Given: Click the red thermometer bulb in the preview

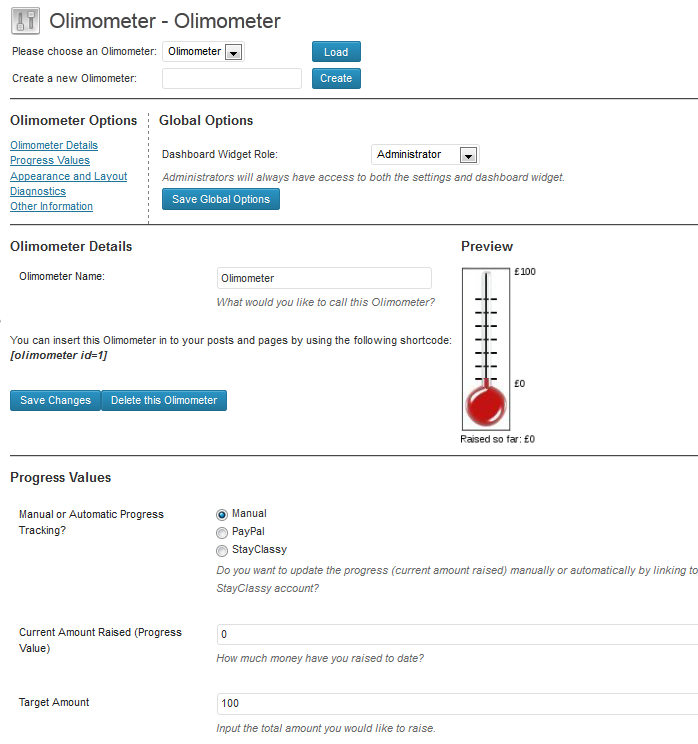Looking at the screenshot, I should [x=486, y=406].
